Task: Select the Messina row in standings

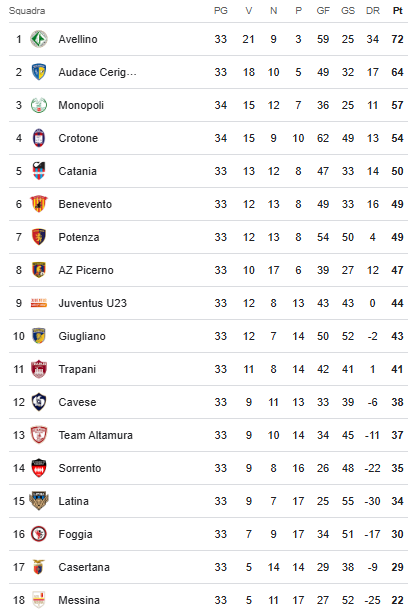Action: (208, 600)
